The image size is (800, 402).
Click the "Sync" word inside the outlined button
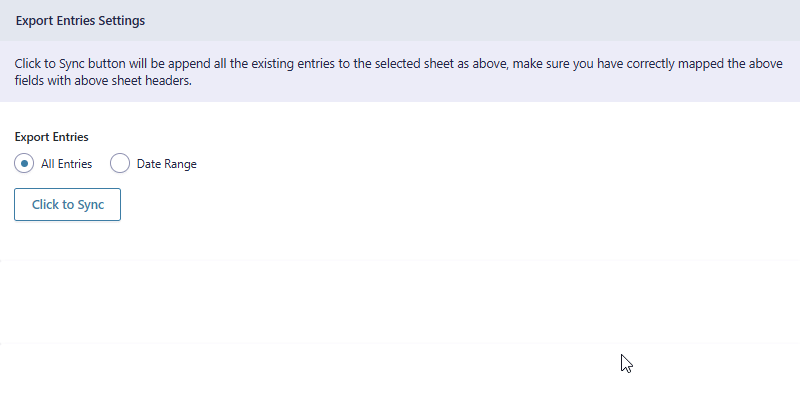pos(90,205)
